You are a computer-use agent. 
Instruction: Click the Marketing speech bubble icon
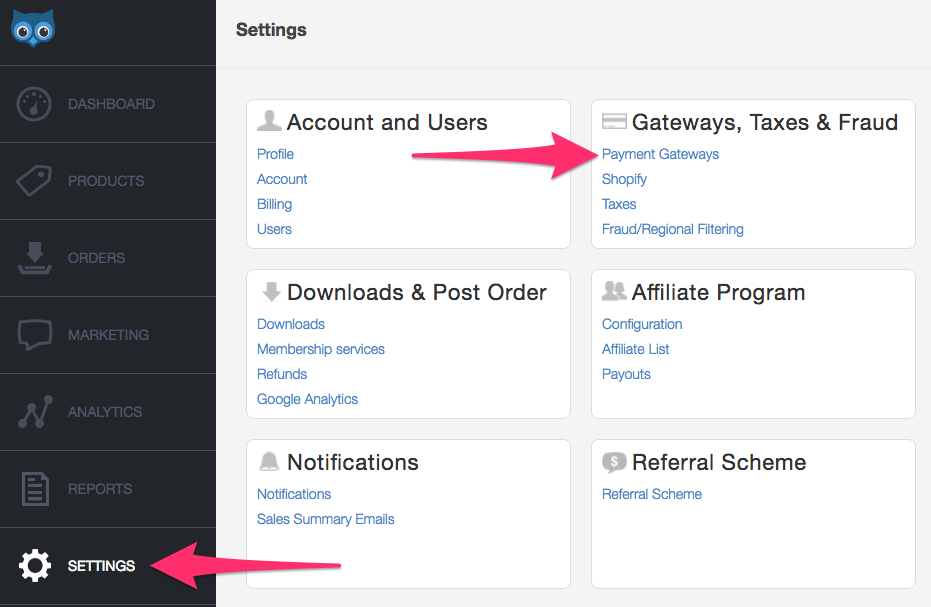click(x=35, y=335)
